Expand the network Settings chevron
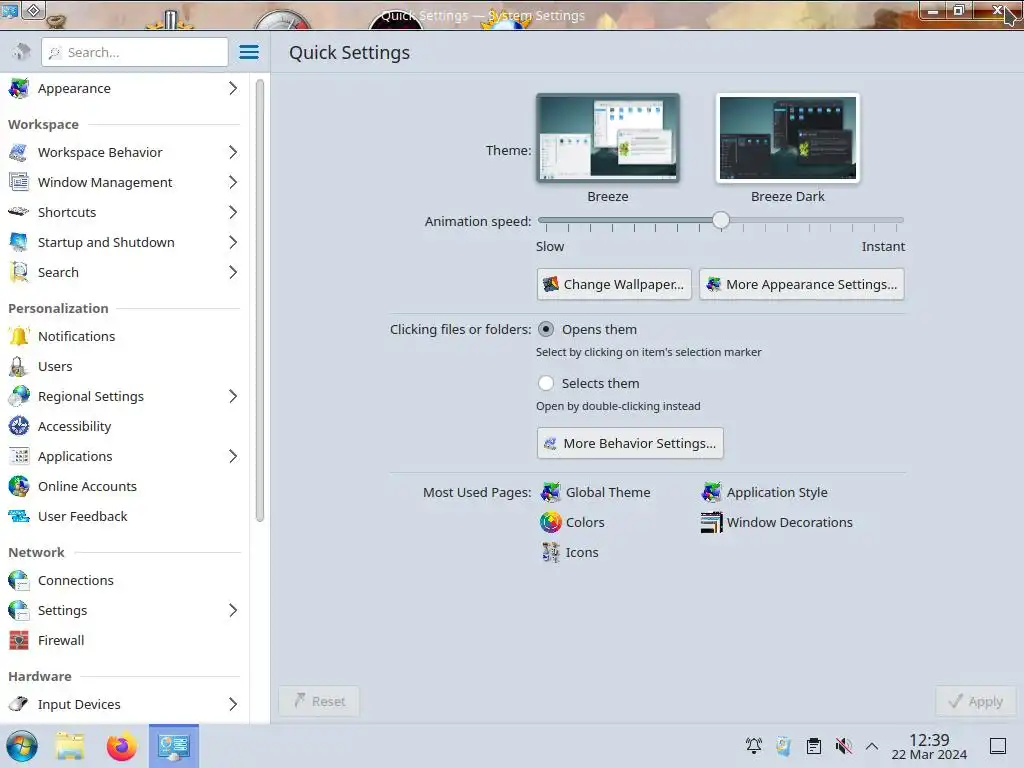Viewport: 1024px width, 768px height. [233, 611]
